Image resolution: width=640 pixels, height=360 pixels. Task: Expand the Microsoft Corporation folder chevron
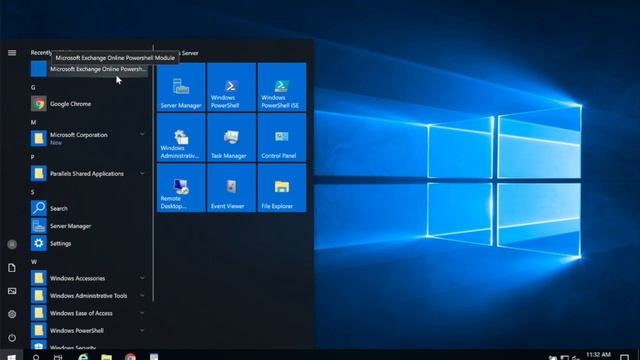(142, 134)
